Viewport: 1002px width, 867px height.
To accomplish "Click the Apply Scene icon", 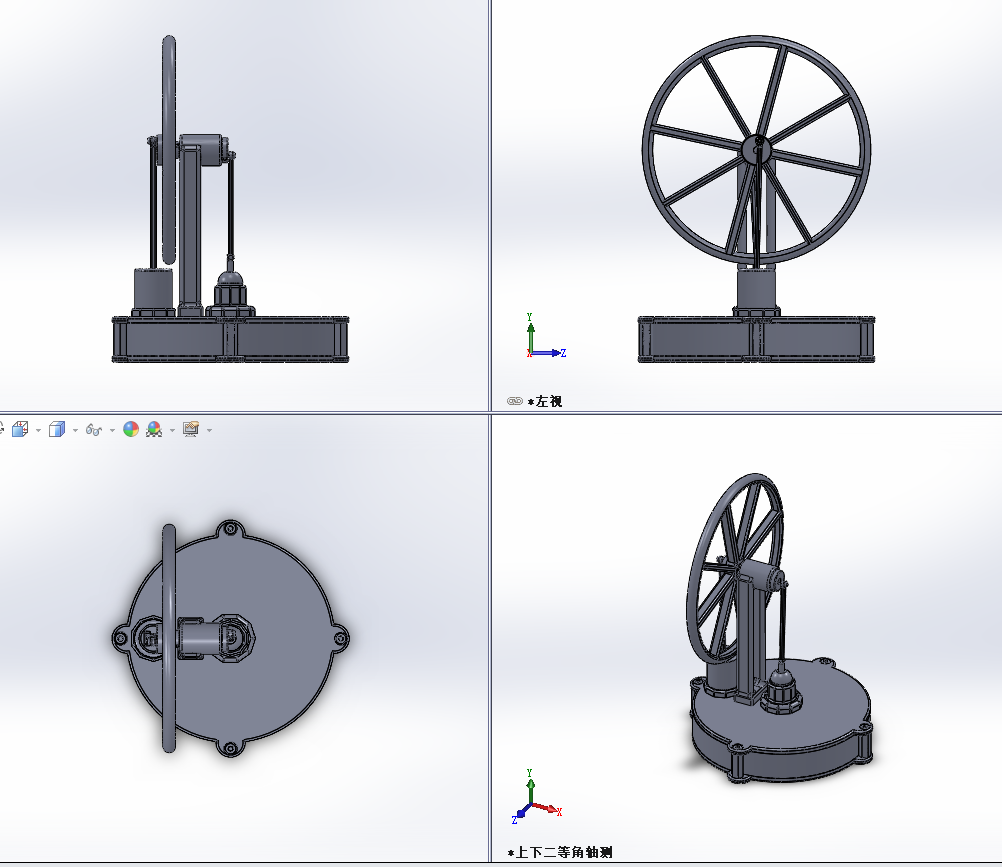I will pos(154,429).
